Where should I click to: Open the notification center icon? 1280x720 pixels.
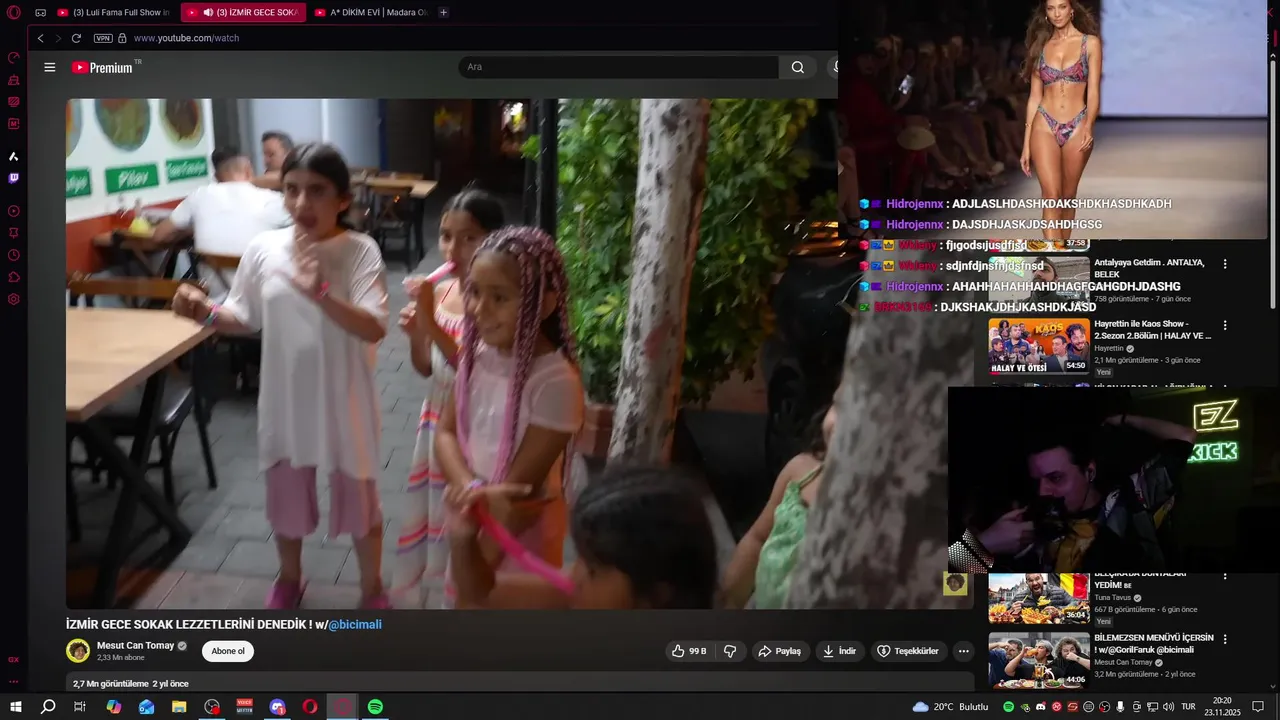point(1259,707)
